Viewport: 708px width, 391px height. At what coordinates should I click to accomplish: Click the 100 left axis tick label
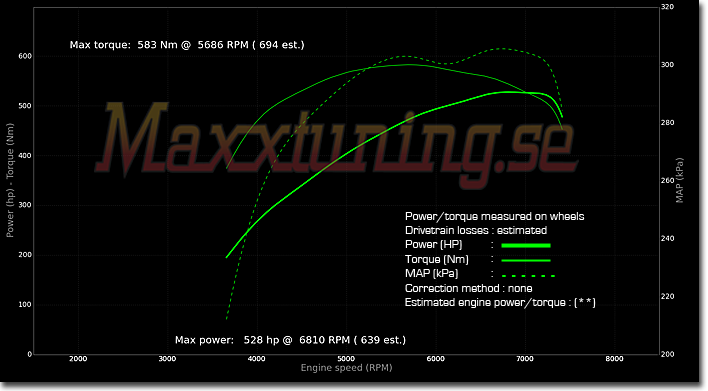click(25, 305)
